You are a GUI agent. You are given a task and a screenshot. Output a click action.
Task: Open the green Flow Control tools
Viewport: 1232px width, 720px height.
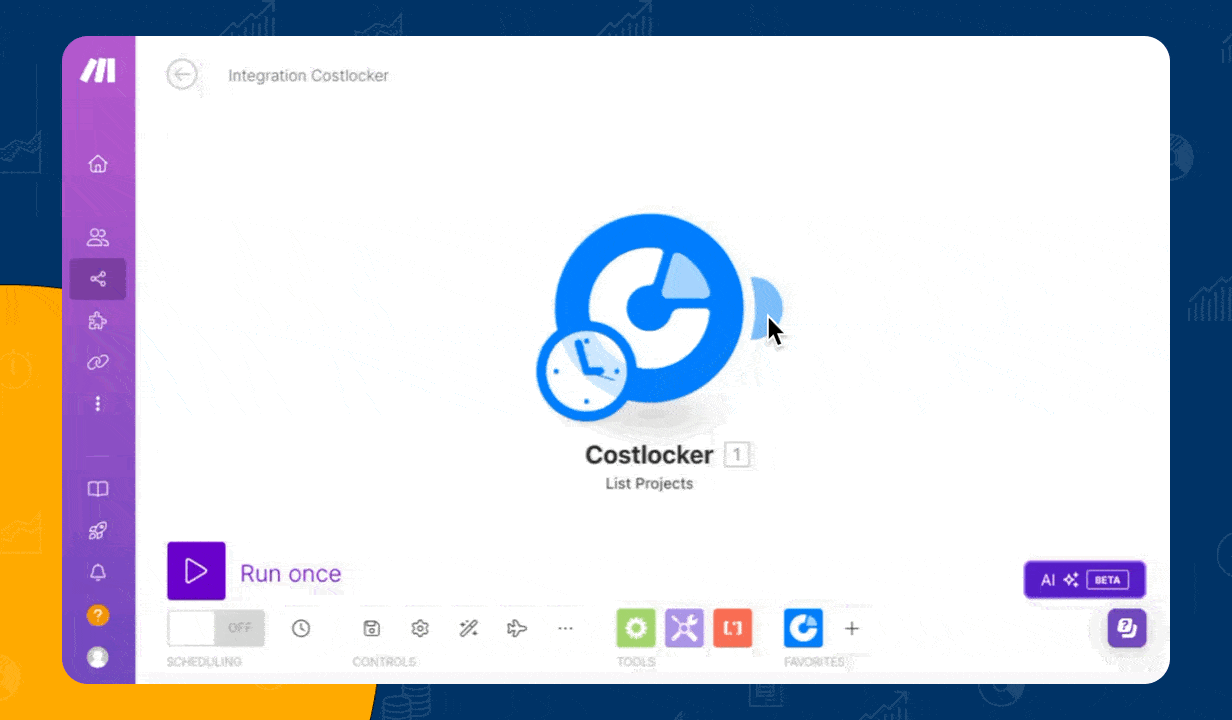tap(635, 628)
